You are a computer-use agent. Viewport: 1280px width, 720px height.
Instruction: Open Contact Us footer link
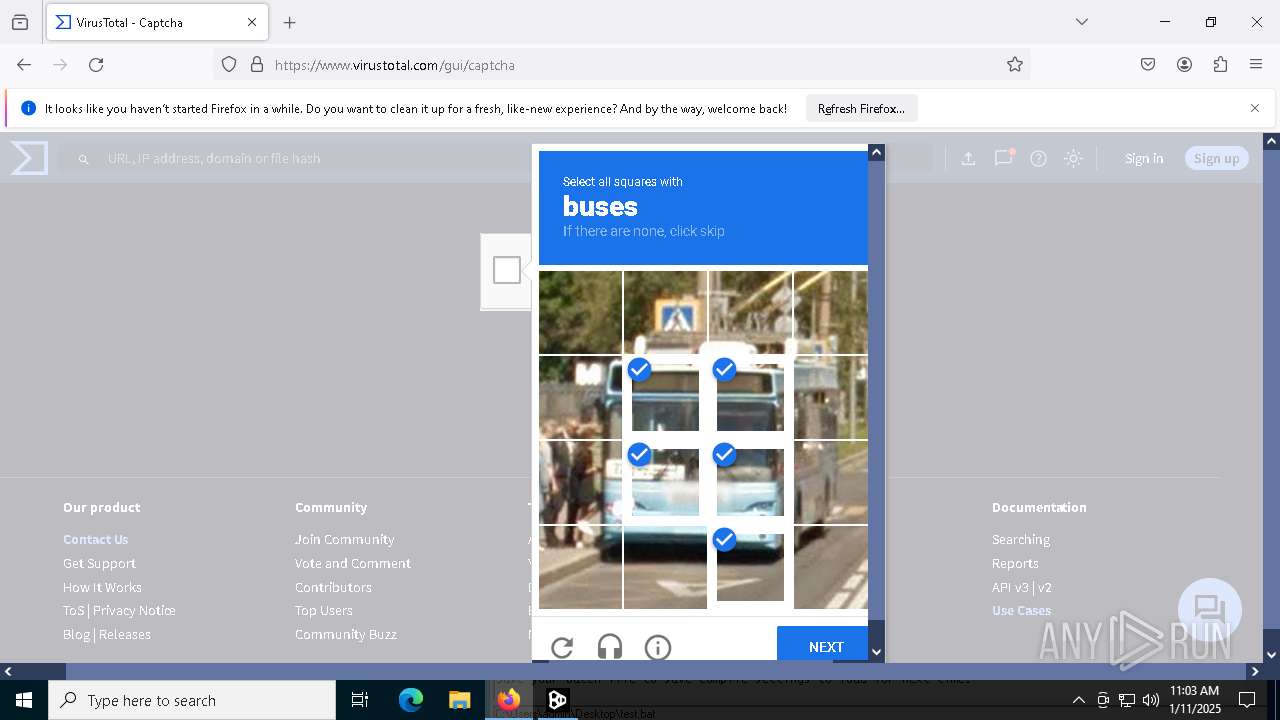[96, 539]
